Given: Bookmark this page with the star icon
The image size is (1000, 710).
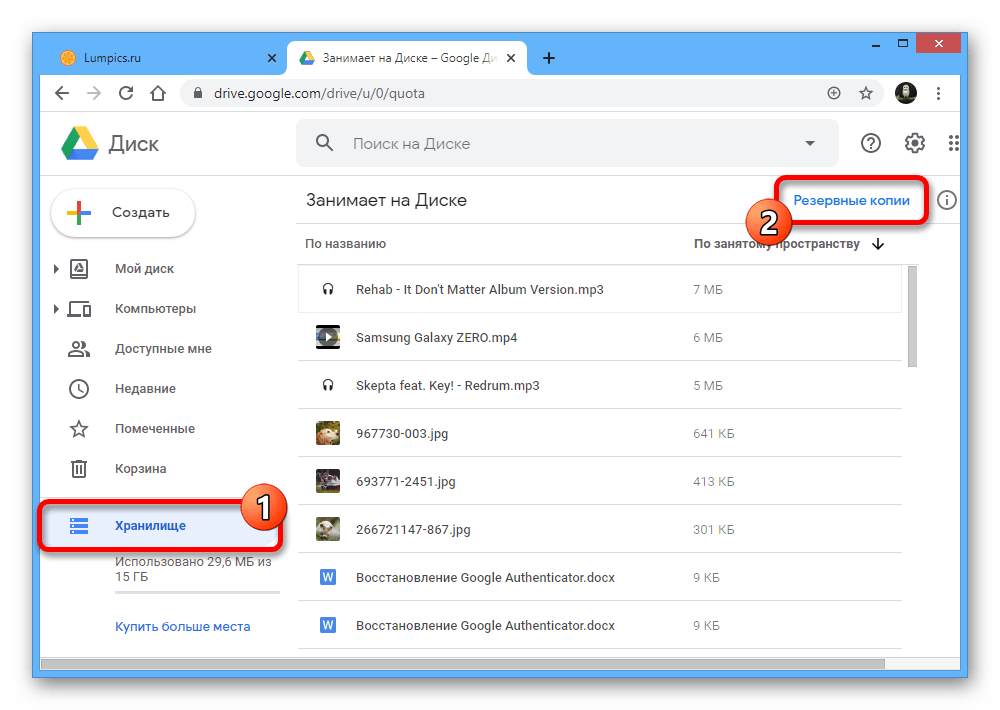Looking at the screenshot, I should 865,93.
